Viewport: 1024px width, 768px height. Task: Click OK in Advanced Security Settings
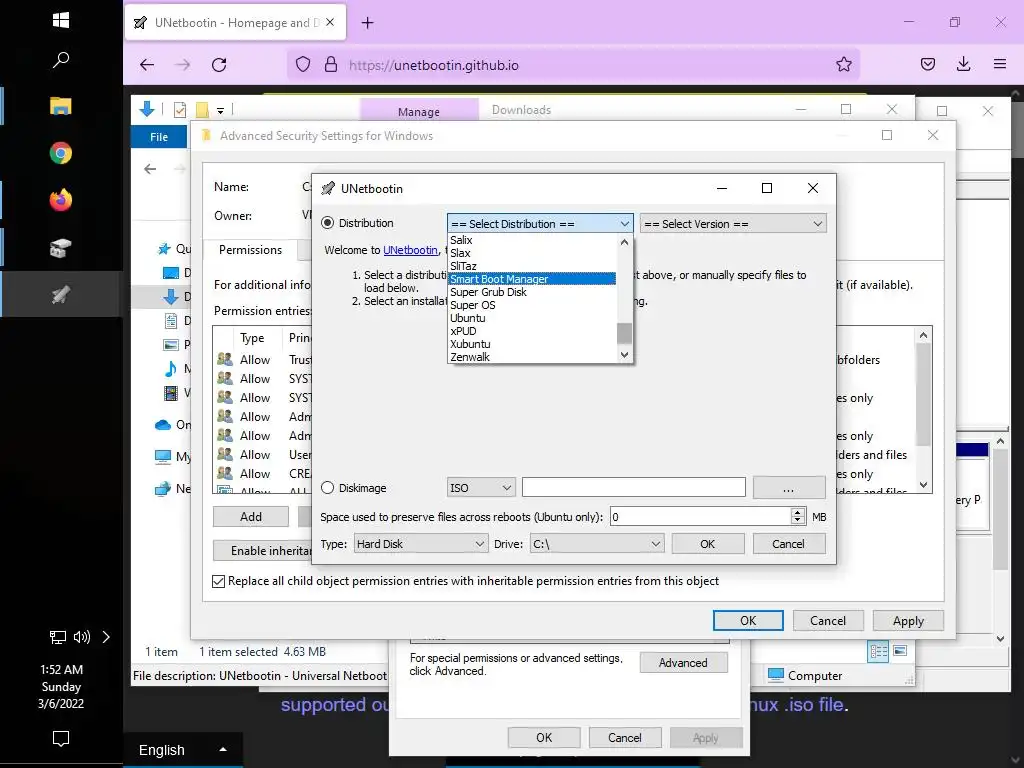tap(748, 620)
